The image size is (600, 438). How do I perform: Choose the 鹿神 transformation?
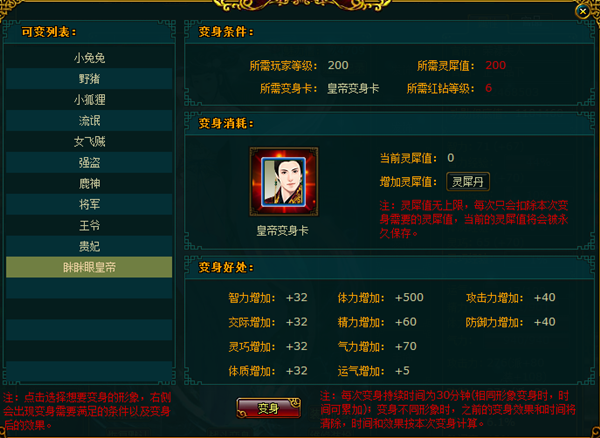89,184
